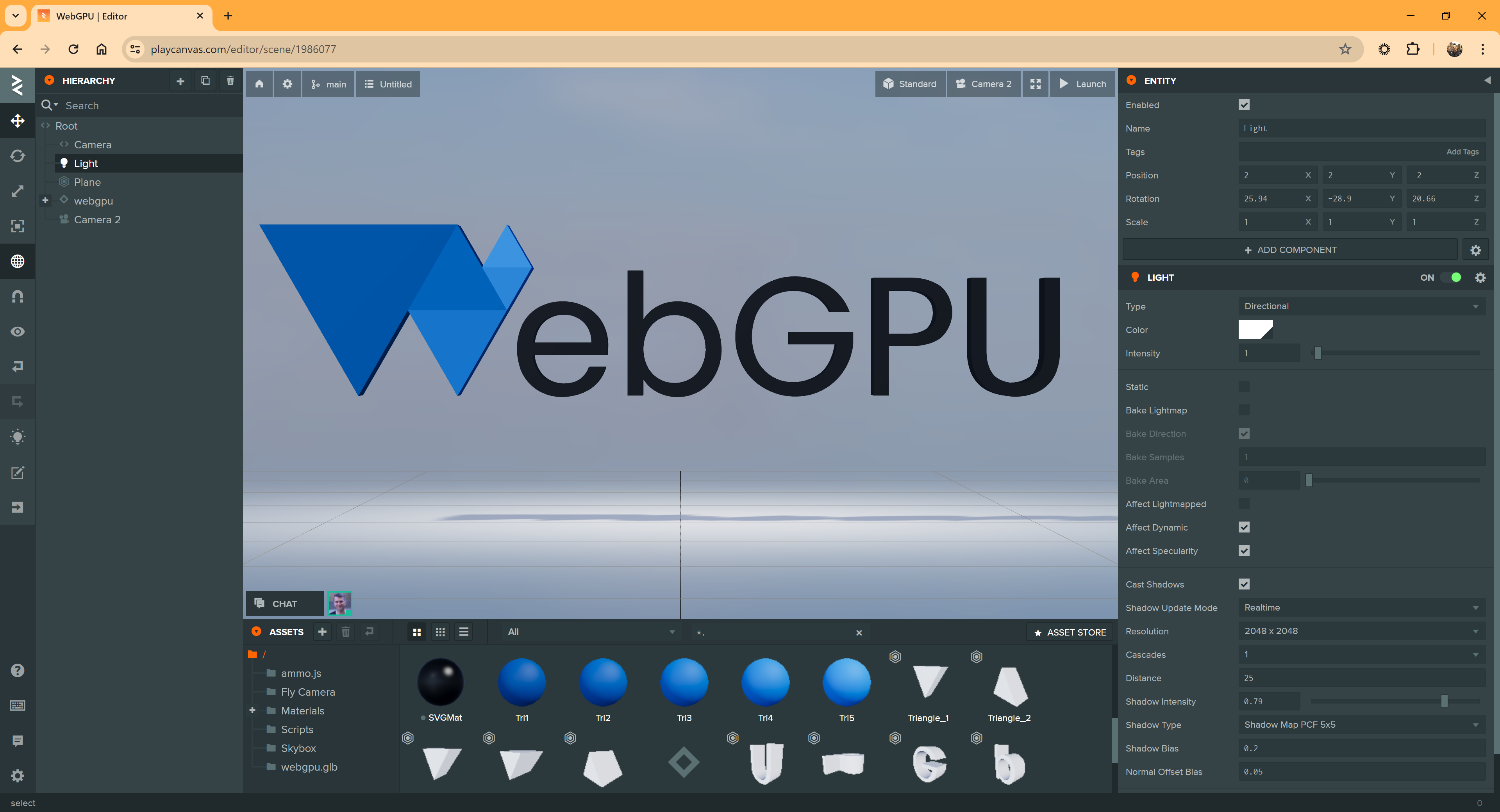Switch assets to small grid view

[x=440, y=632]
